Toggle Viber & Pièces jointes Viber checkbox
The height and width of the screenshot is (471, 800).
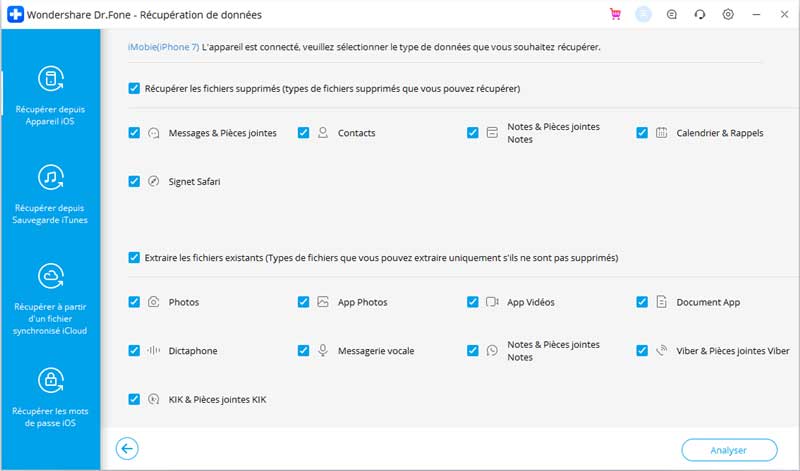(x=642, y=351)
